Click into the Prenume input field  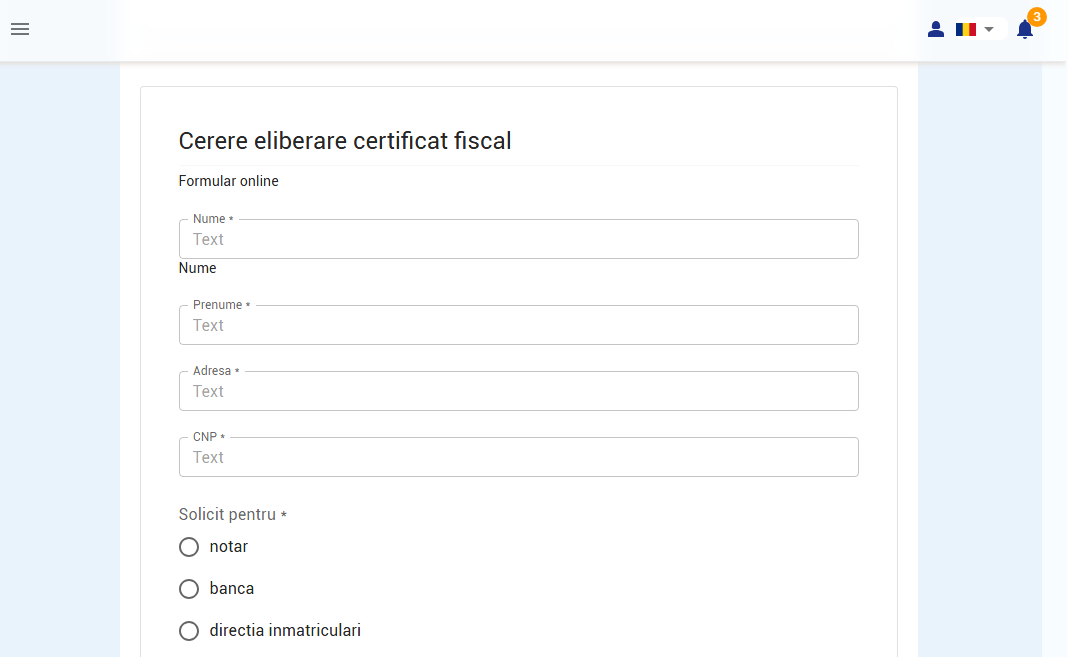coord(518,326)
